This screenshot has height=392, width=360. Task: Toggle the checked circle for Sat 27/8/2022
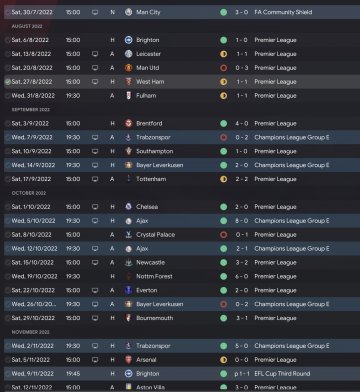tap(7, 82)
